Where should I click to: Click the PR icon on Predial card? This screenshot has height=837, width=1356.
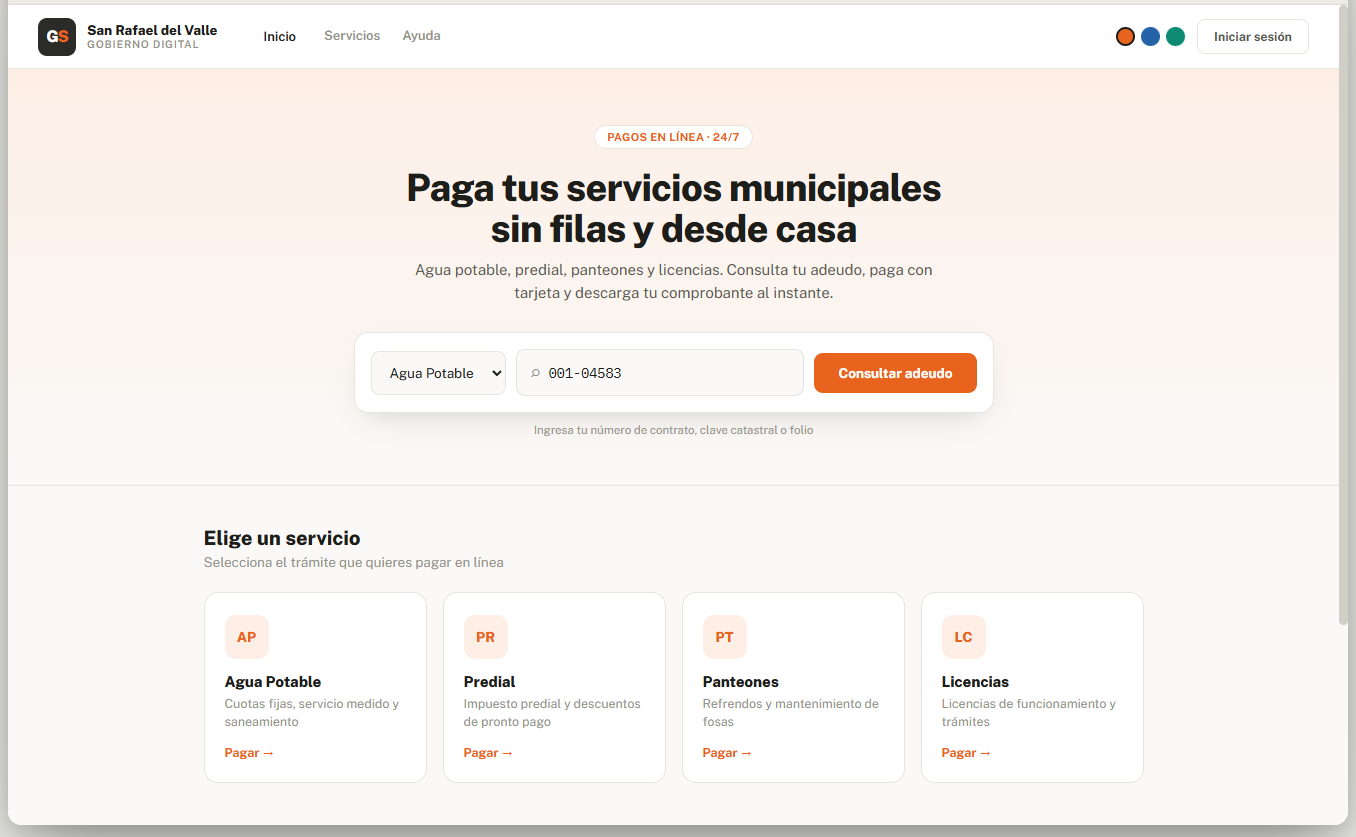[486, 637]
